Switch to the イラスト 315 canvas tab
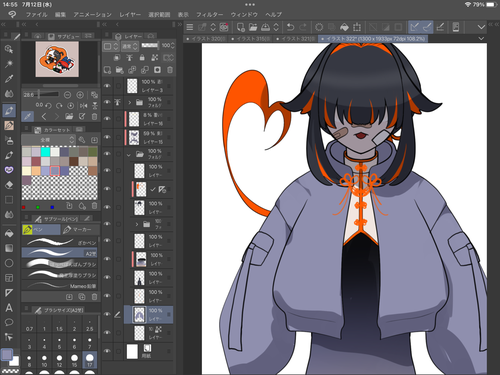This screenshot has height=375, width=500. [251, 39]
